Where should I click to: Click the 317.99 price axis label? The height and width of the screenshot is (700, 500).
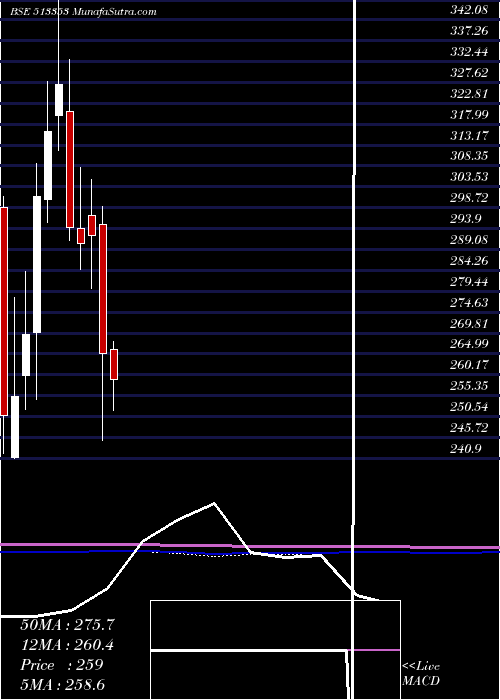pyautogui.click(x=468, y=115)
